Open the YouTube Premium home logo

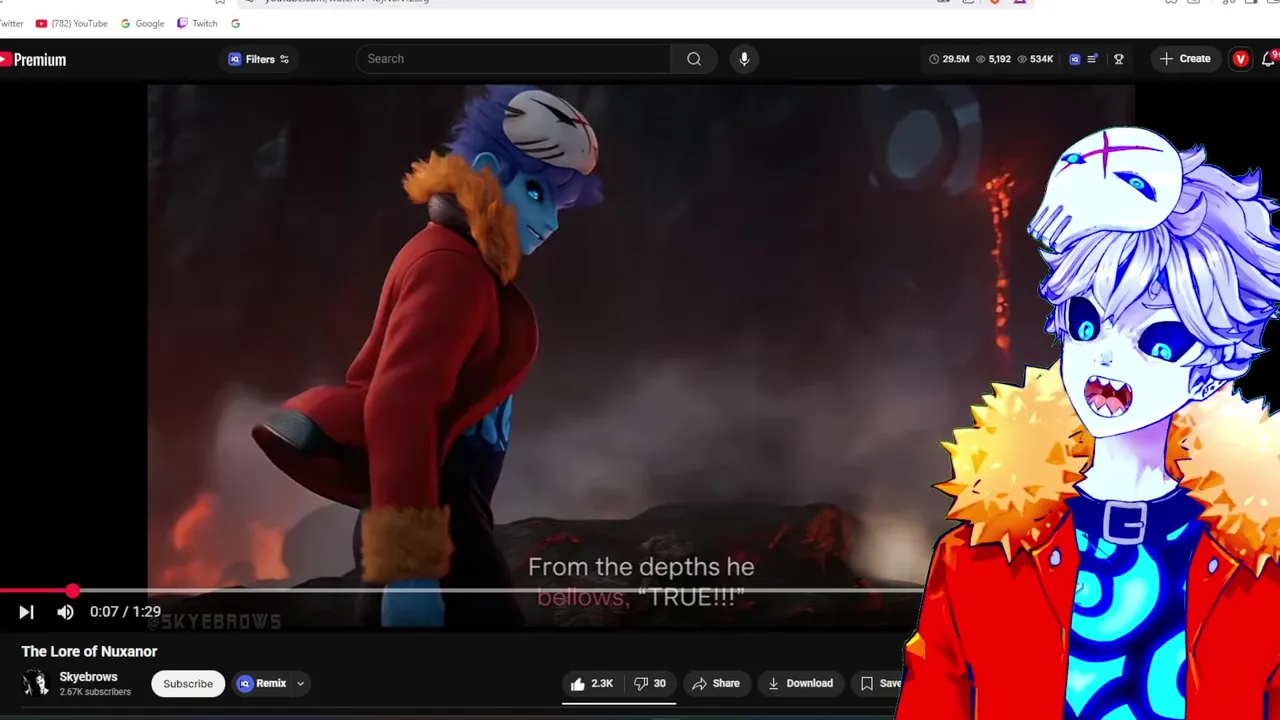(x=33, y=60)
